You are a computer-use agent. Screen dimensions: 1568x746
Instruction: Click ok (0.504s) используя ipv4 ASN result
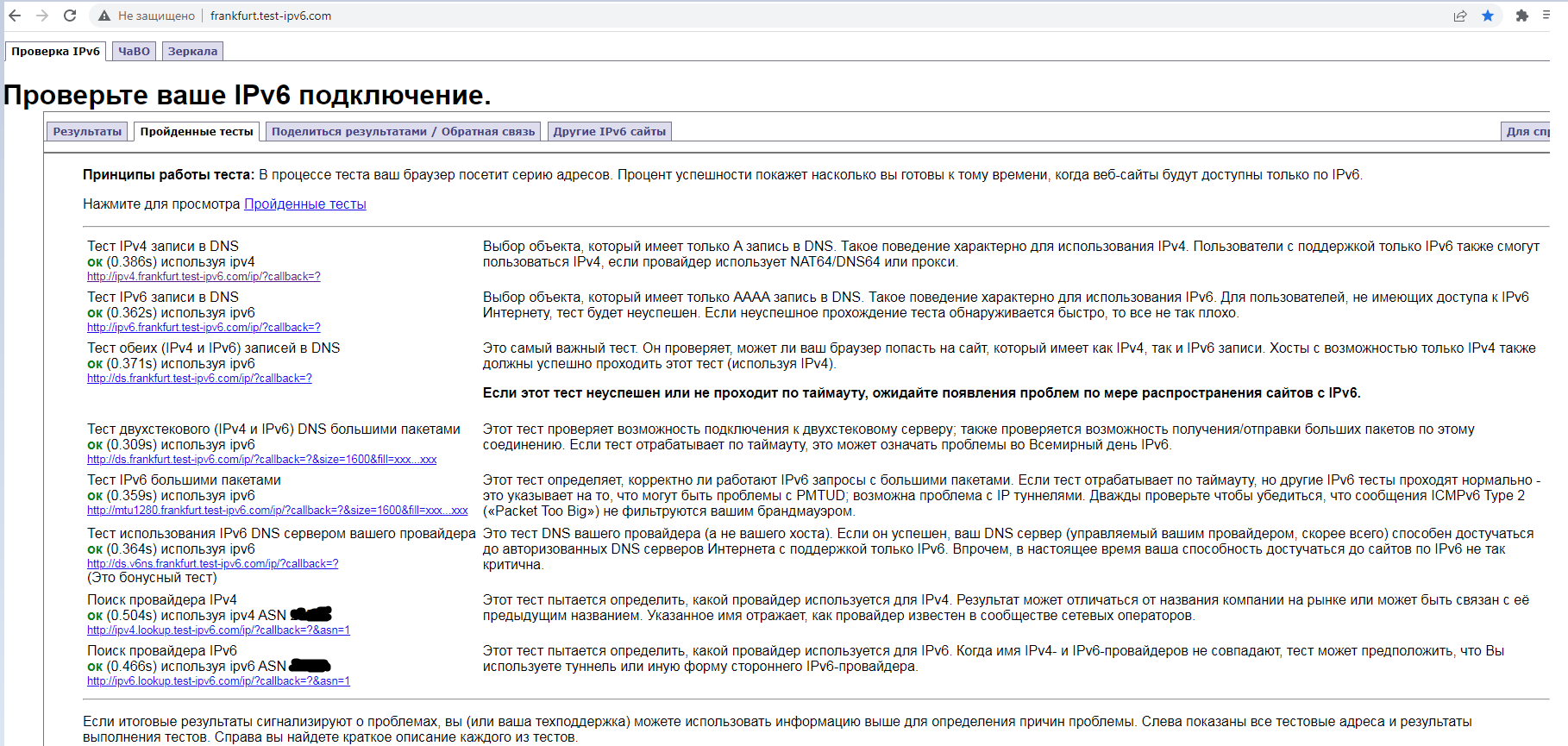click(210, 616)
